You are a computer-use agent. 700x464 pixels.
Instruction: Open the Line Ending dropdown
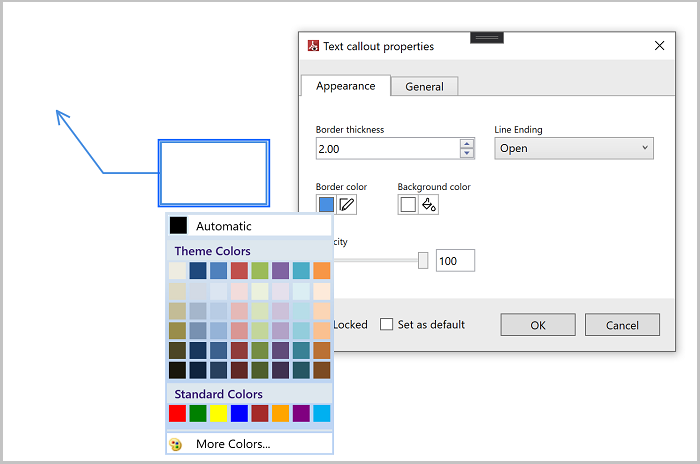pyautogui.click(x=574, y=148)
